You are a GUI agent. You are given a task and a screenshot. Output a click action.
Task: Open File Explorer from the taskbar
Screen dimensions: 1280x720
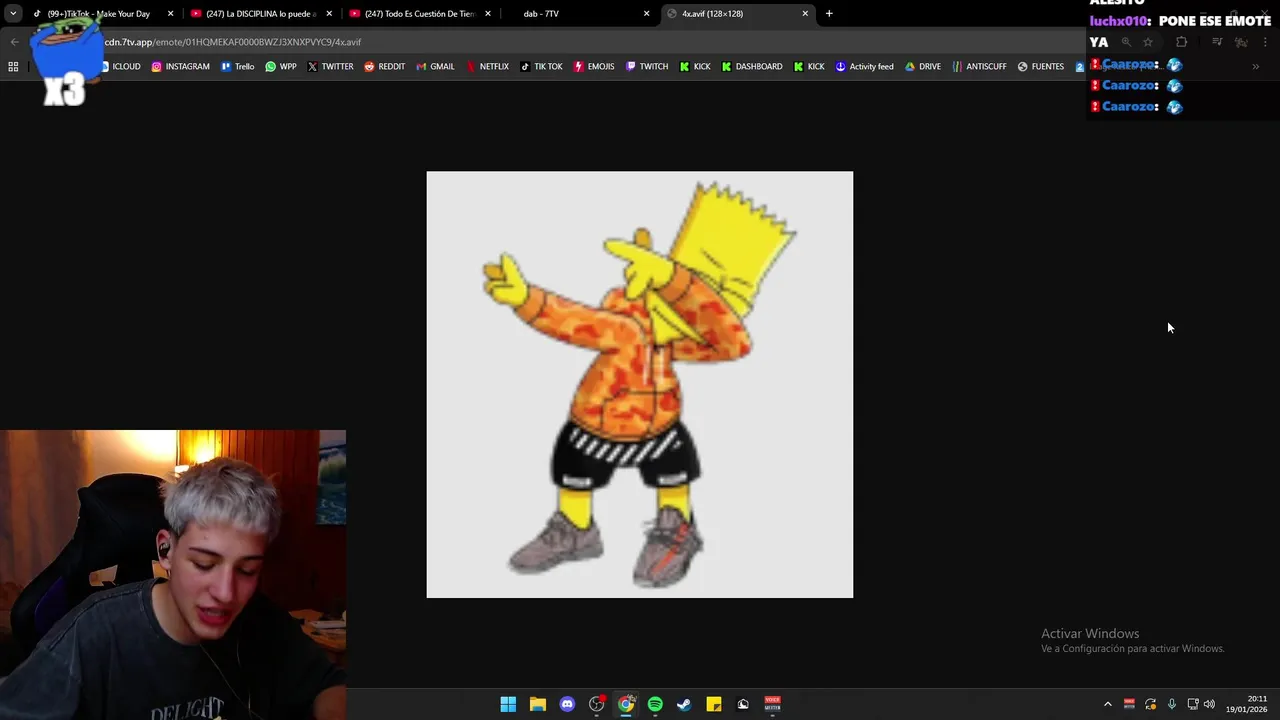click(x=538, y=704)
